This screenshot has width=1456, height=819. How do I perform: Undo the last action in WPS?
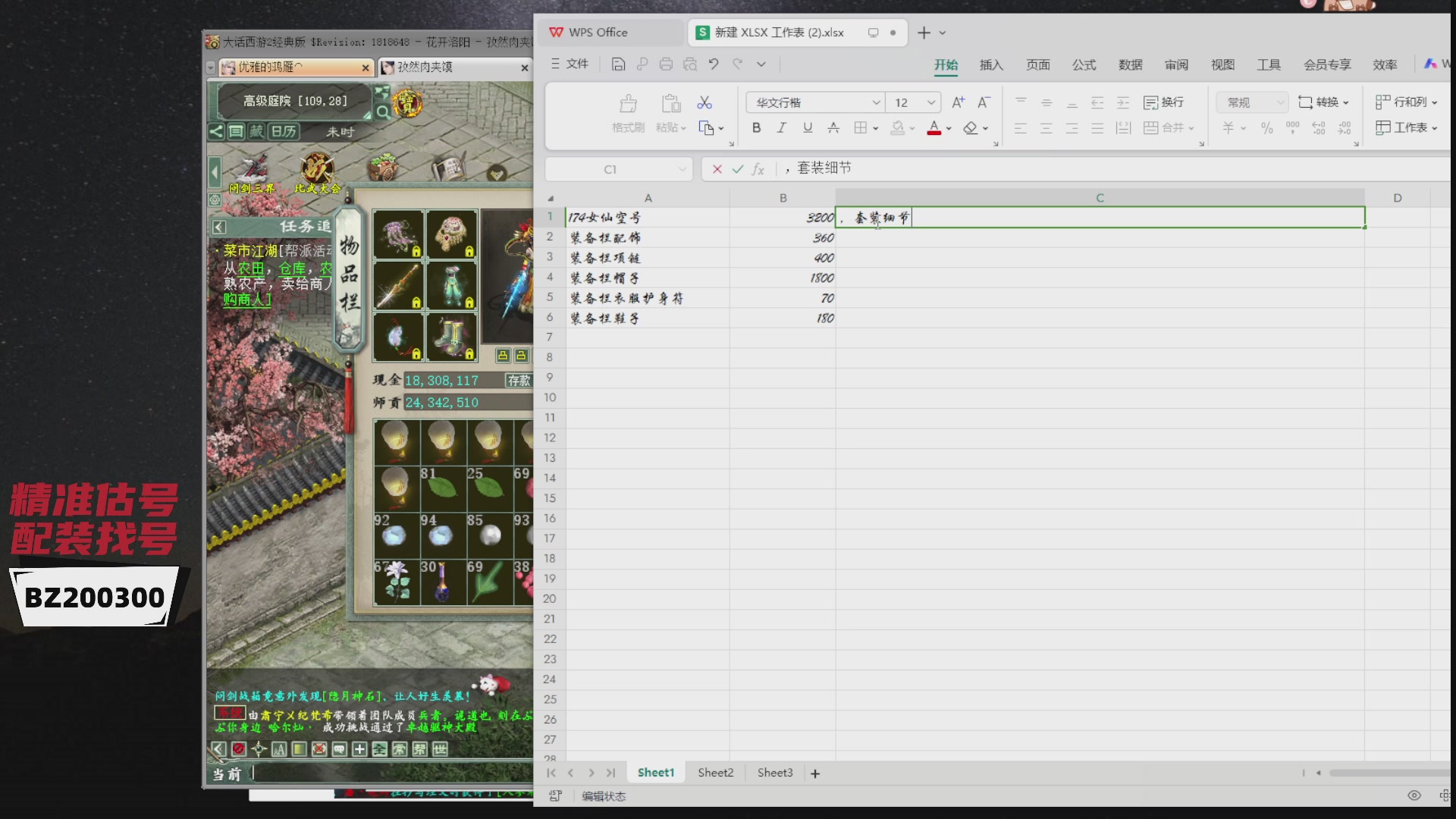click(x=714, y=64)
